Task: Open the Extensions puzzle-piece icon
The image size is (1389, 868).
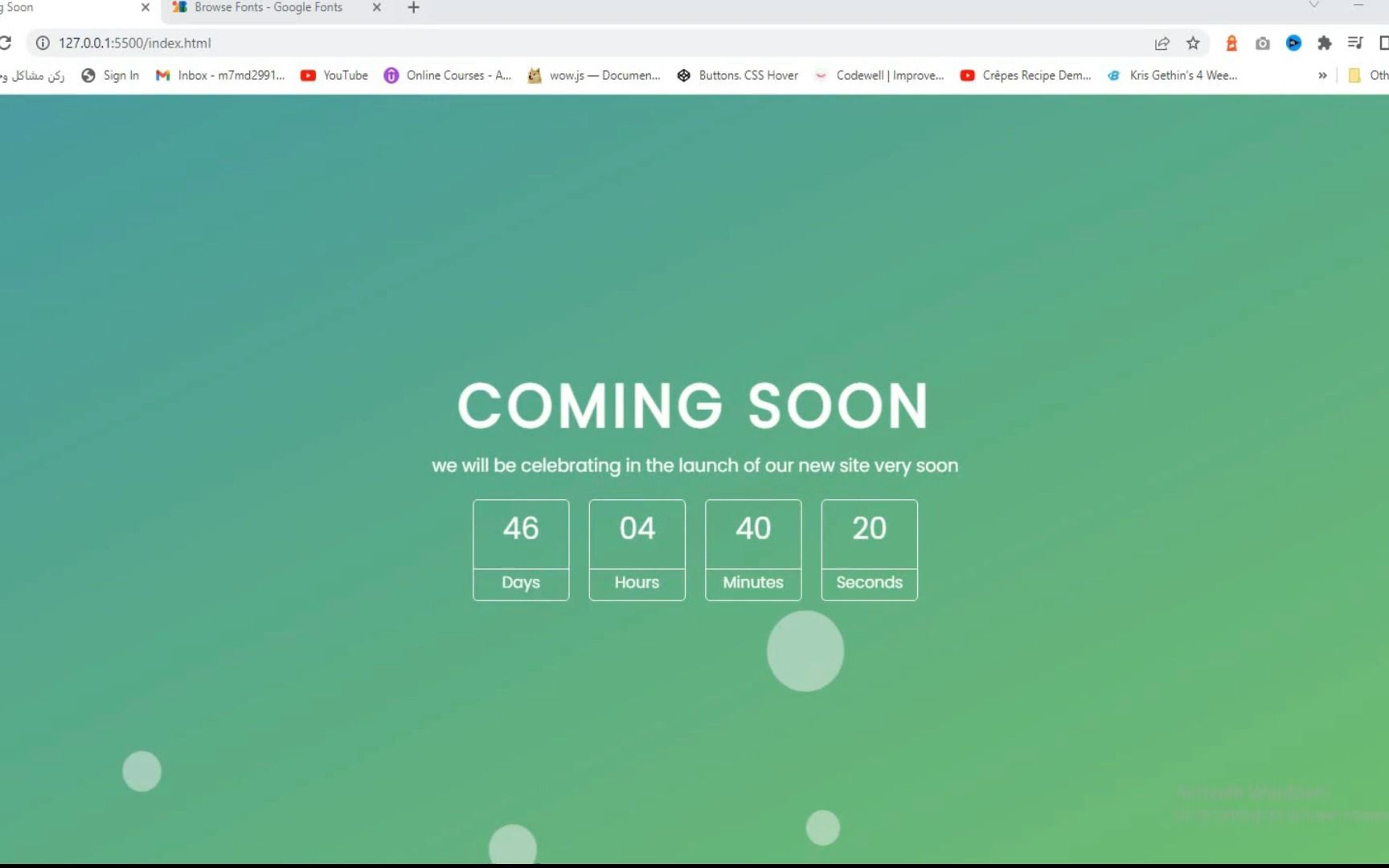Action: click(x=1324, y=43)
